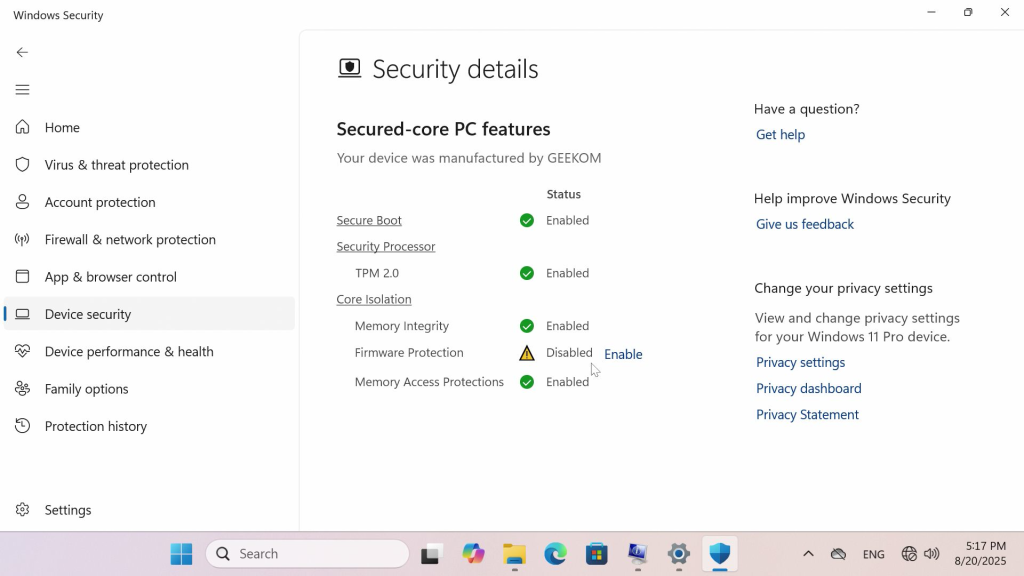Image resolution: width=1024 pixels, height=576 pixels.
Task: Click the Memory Integrity label
Action: coord(402,326)
